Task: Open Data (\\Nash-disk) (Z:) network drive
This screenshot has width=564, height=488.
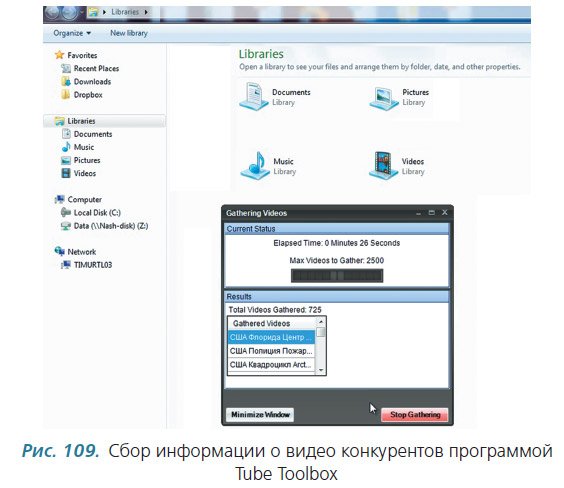Action: point(104,226)
